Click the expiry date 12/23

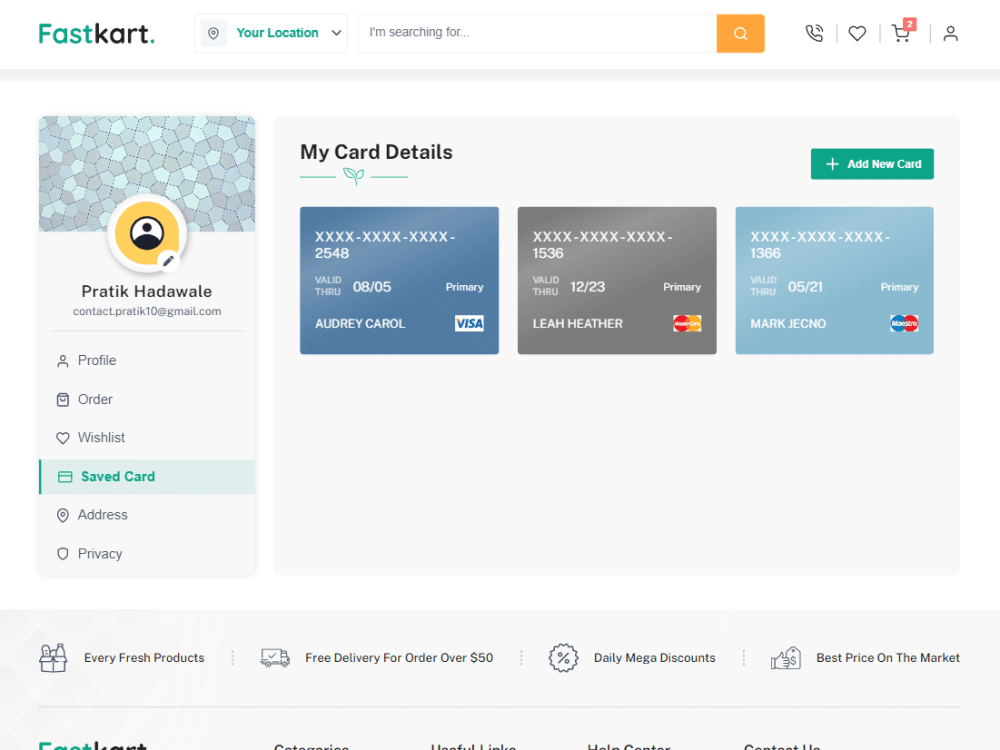point(587,287)
